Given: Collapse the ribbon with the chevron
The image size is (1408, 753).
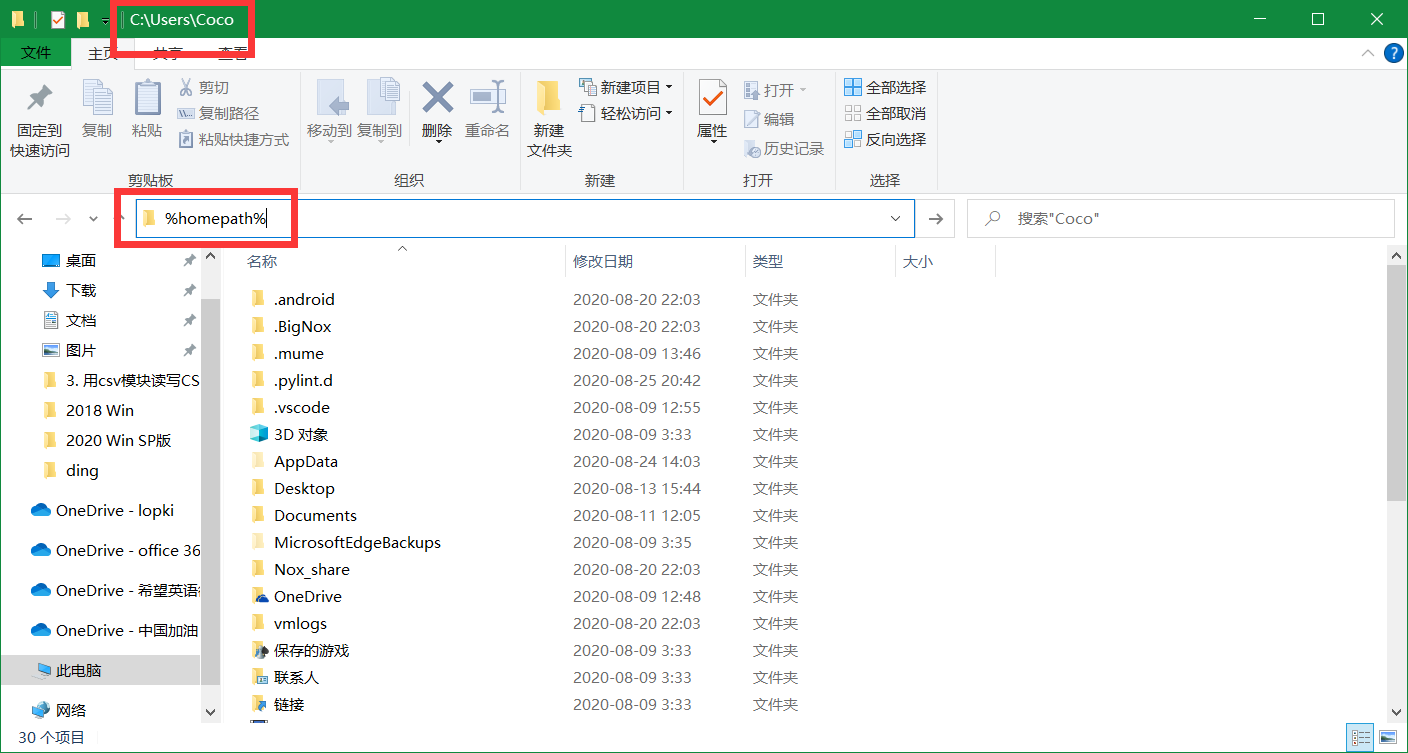Looking at the screenshot, I should click(x=1368, y=53).
